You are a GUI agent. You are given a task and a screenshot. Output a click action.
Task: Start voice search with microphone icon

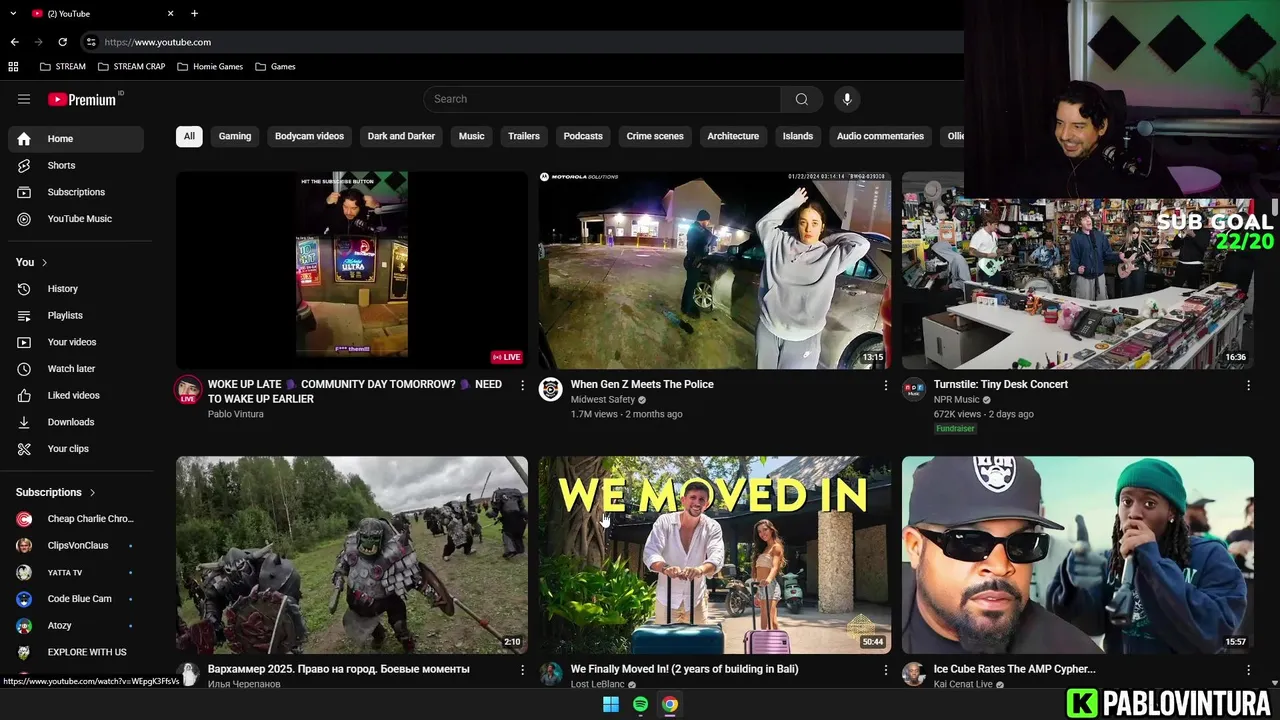click(847, 99)
